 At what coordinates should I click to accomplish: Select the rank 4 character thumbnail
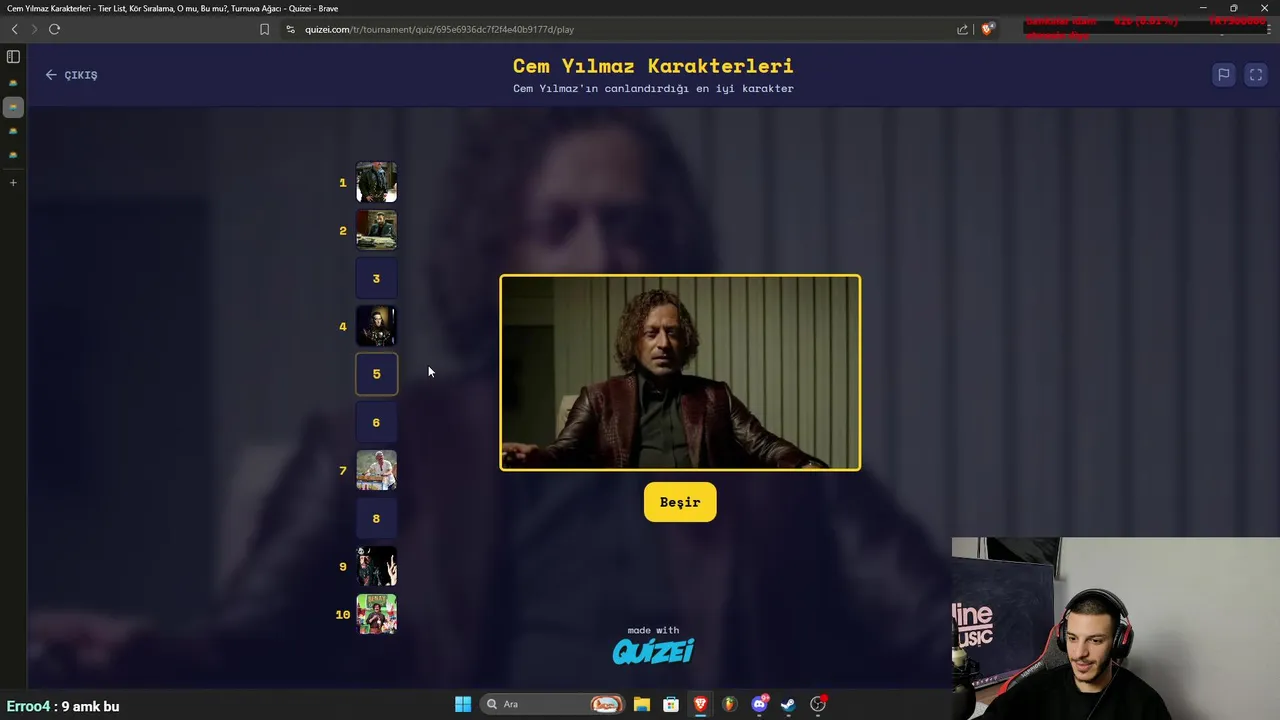(376, 326)
